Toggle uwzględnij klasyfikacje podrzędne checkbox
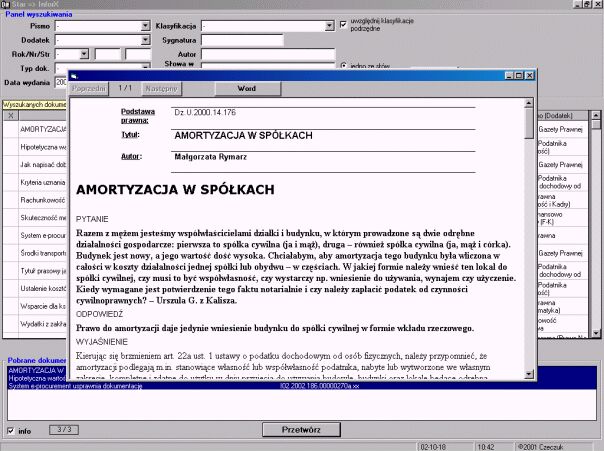Screen dimensions: 604x451 click(344, 25)
